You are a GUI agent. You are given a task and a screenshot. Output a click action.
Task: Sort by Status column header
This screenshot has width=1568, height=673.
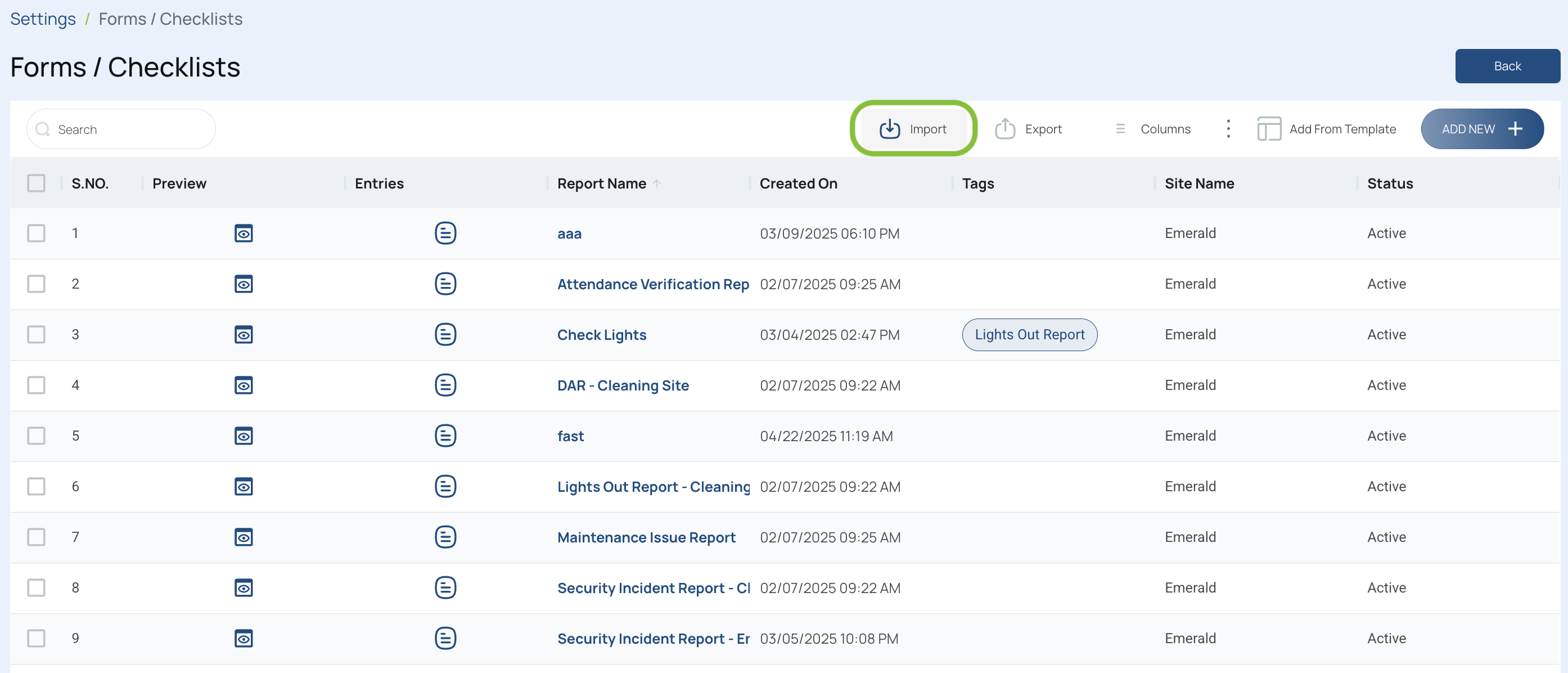tap(1390, 183)
